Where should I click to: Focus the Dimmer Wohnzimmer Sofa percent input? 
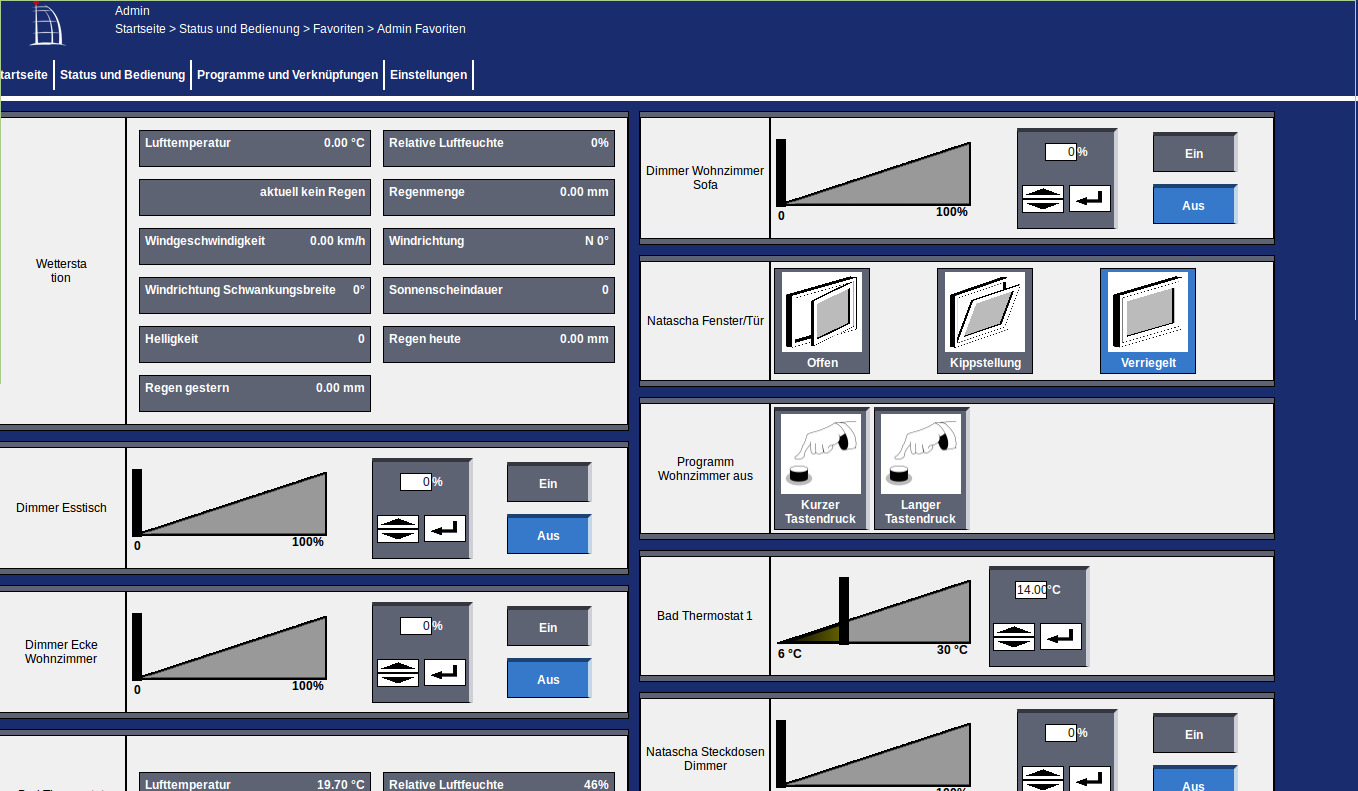(x=1061, y=152)
